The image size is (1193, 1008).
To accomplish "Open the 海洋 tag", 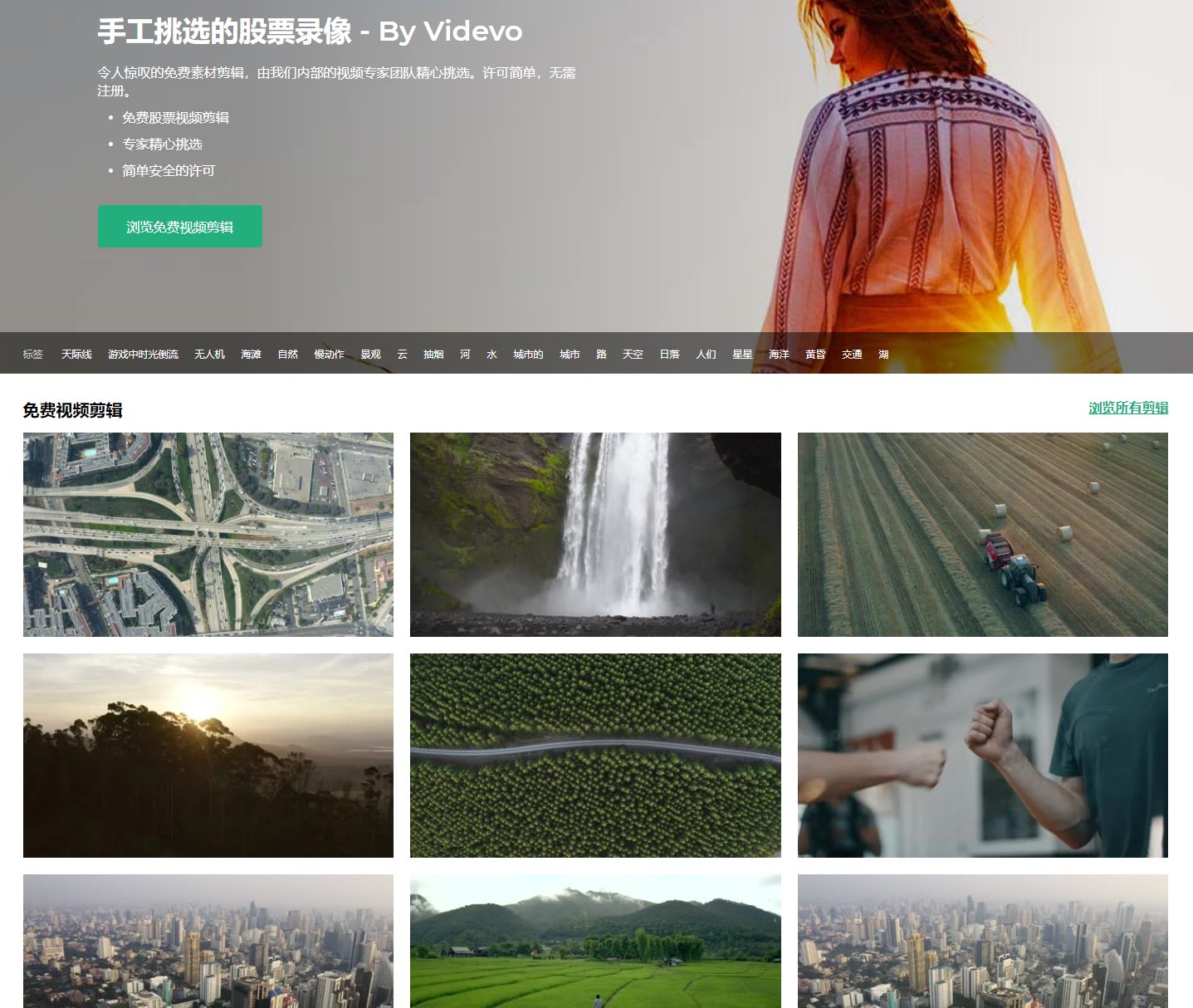I will [779, 354].
